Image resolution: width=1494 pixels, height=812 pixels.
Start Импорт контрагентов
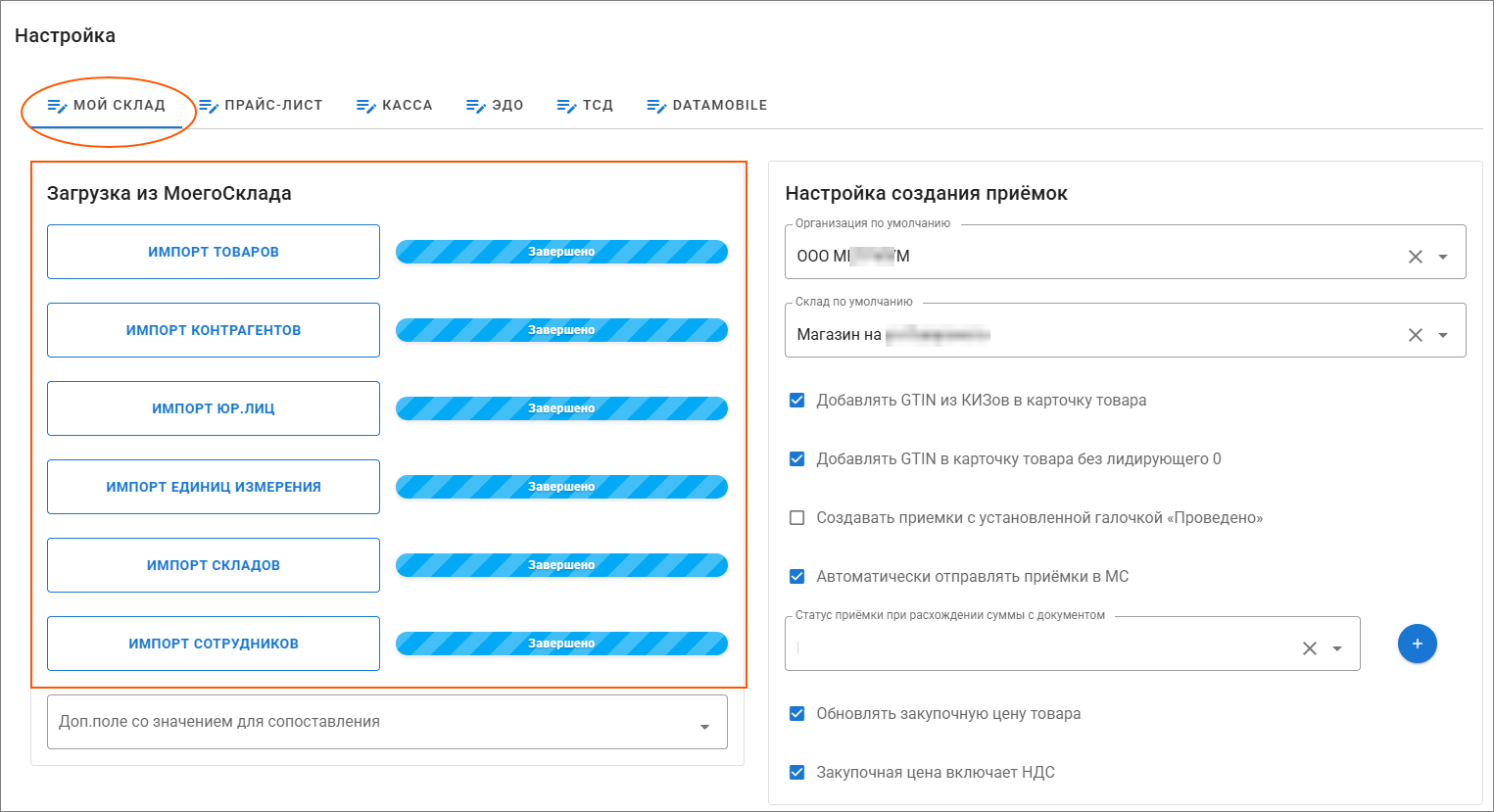click(214, 330)
